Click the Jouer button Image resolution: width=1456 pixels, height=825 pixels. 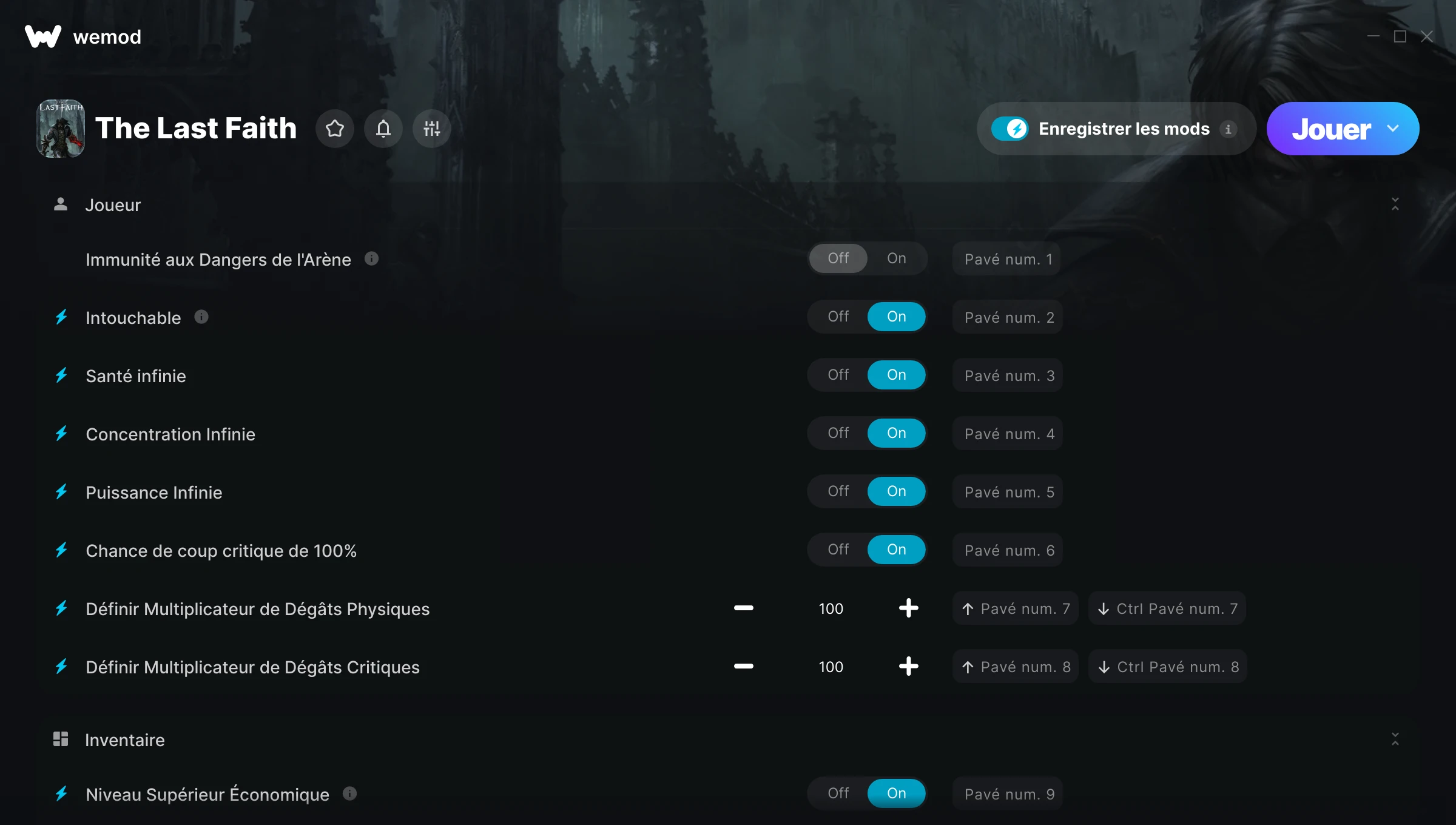tap(1331, 129)
